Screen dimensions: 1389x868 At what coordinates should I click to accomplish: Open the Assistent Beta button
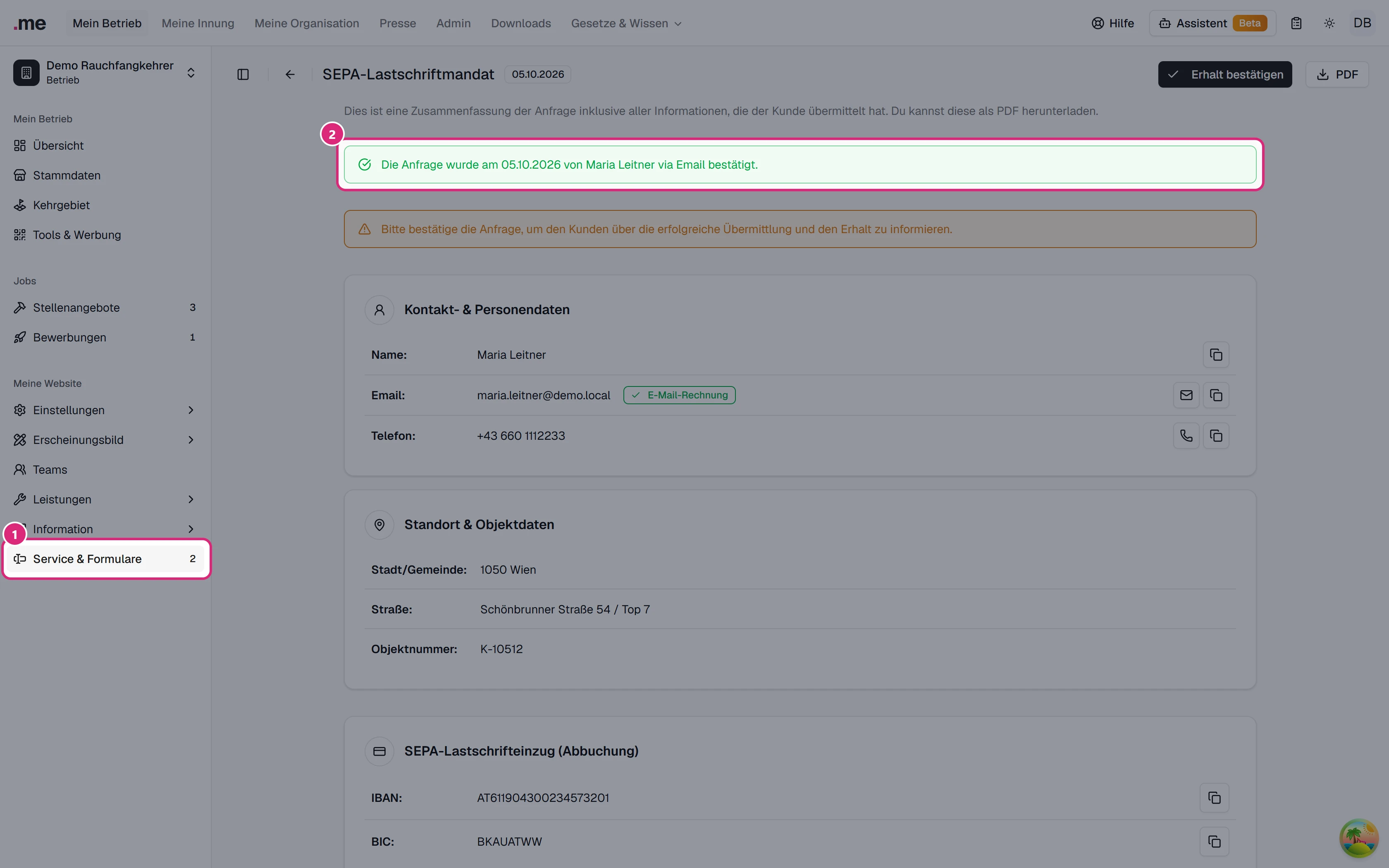pyautogui.click(x=1212, y=24)
